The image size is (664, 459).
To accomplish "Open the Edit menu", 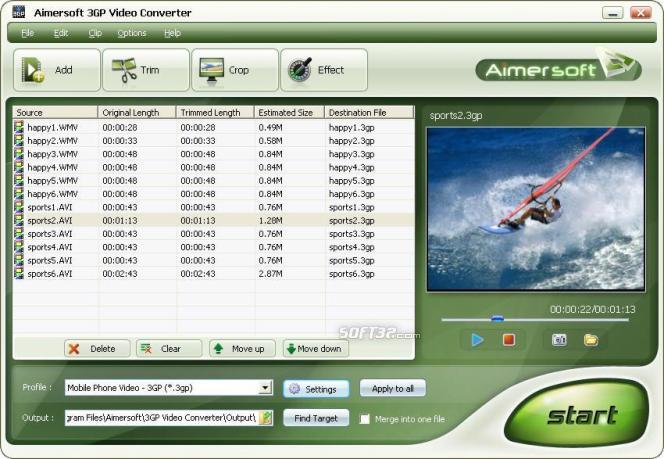I will click(x=61, y=33).
